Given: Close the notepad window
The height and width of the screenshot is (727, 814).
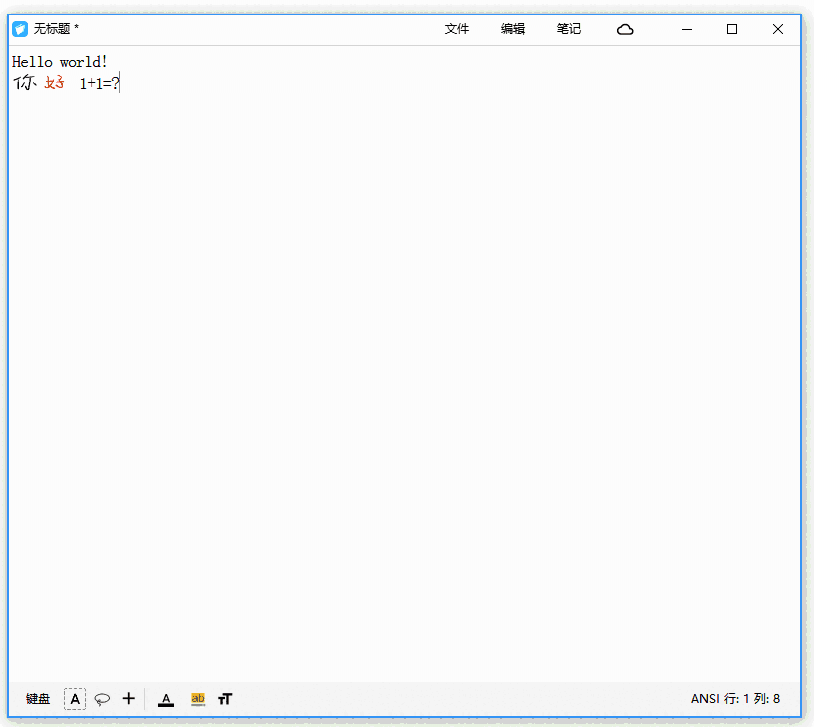Looking at the screenshot, I should click(778, 29).
